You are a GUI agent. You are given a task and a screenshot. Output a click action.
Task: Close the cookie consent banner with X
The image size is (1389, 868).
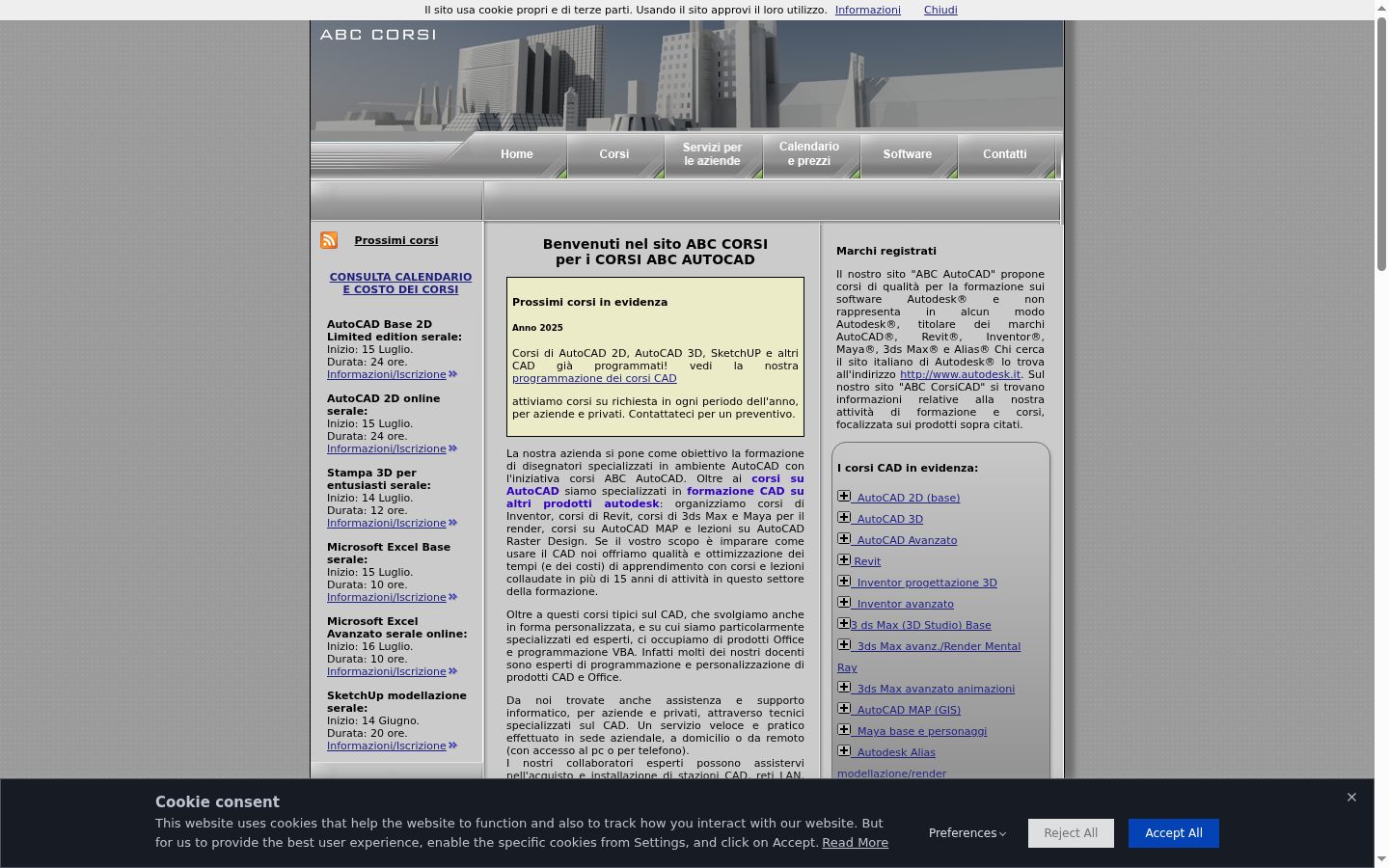pyautogui.click(x=1351, y=798)
